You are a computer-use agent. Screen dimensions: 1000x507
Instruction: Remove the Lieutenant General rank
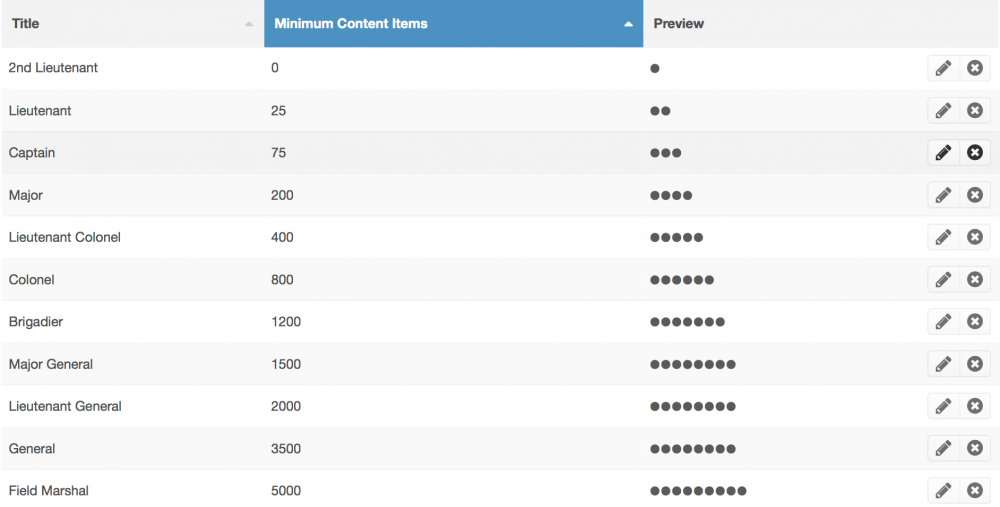pyautogui.click(x=974, y=406)
